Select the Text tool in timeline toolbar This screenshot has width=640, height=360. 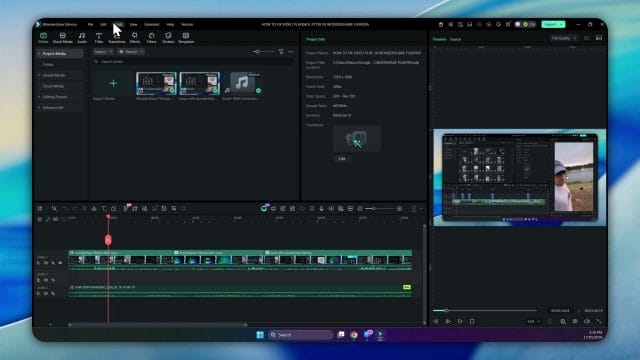click(104, 209)
